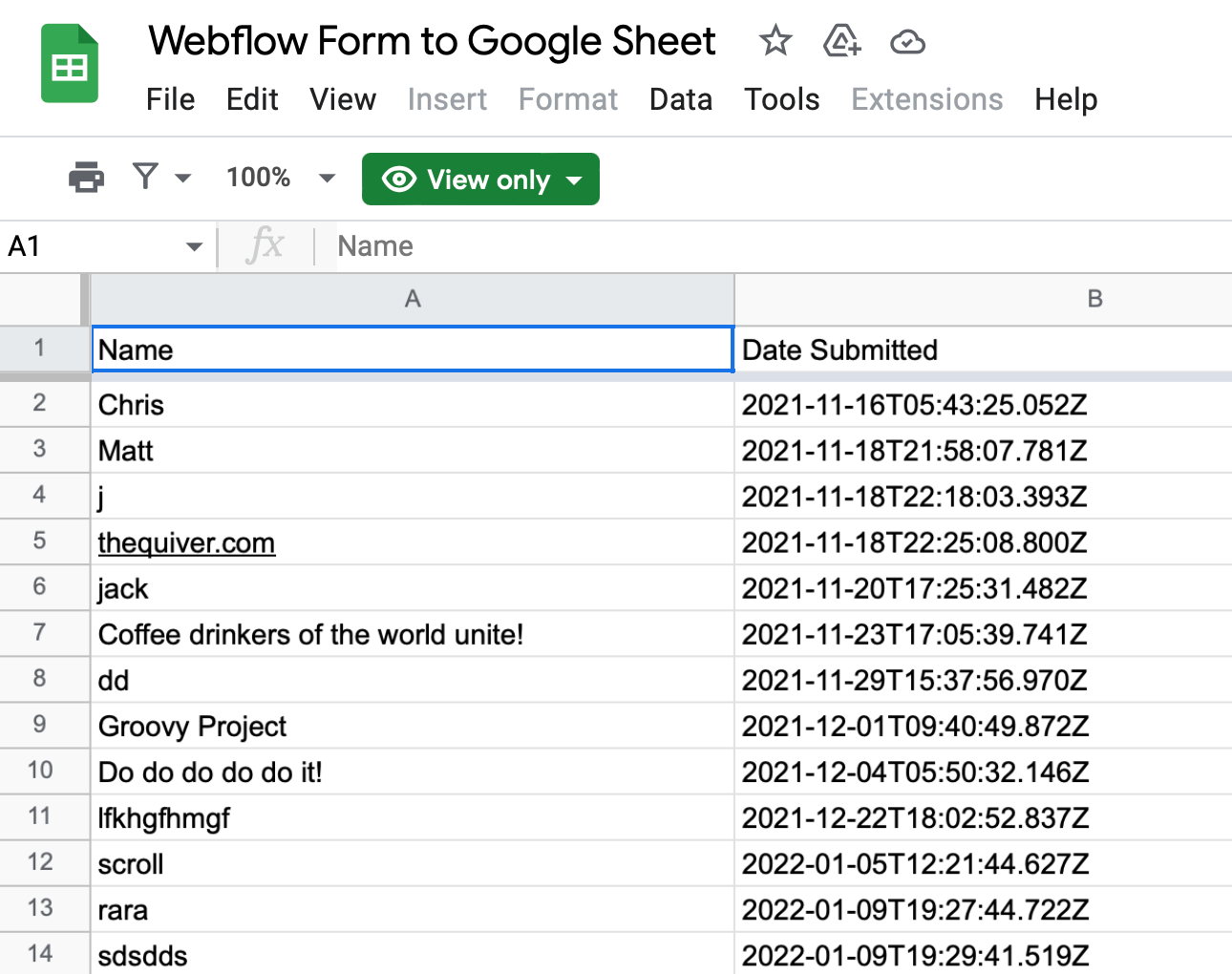1232x974 pixels.
Task: Select date cell 2021-11-23T17:05:39.741Z
Action: [x=984, y=633]
